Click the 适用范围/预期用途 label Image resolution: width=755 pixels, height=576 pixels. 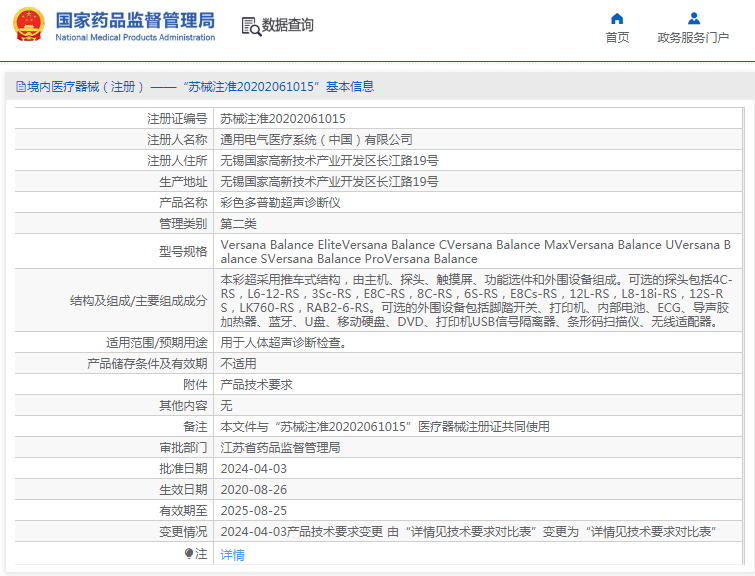point(156,343)
